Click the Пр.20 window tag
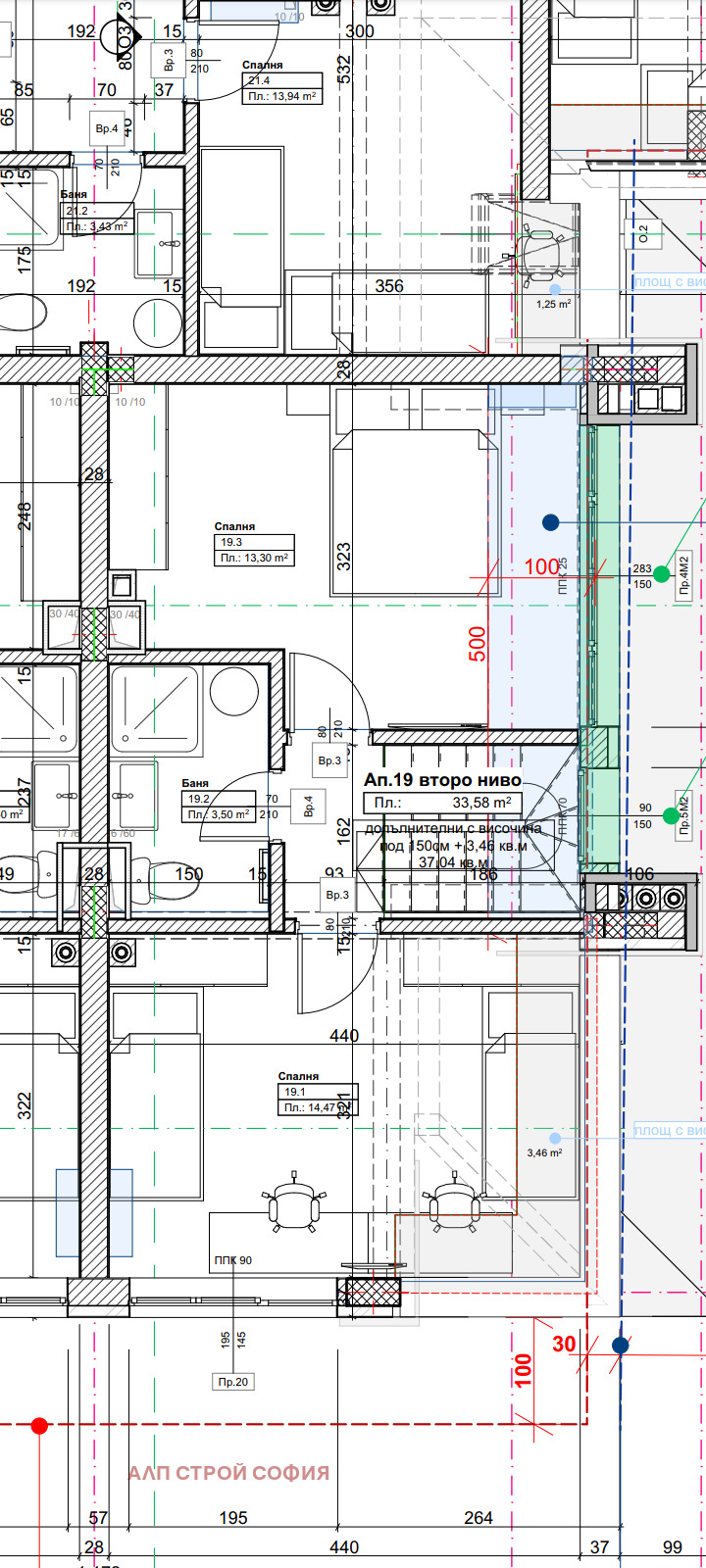 coord(232,1382)
